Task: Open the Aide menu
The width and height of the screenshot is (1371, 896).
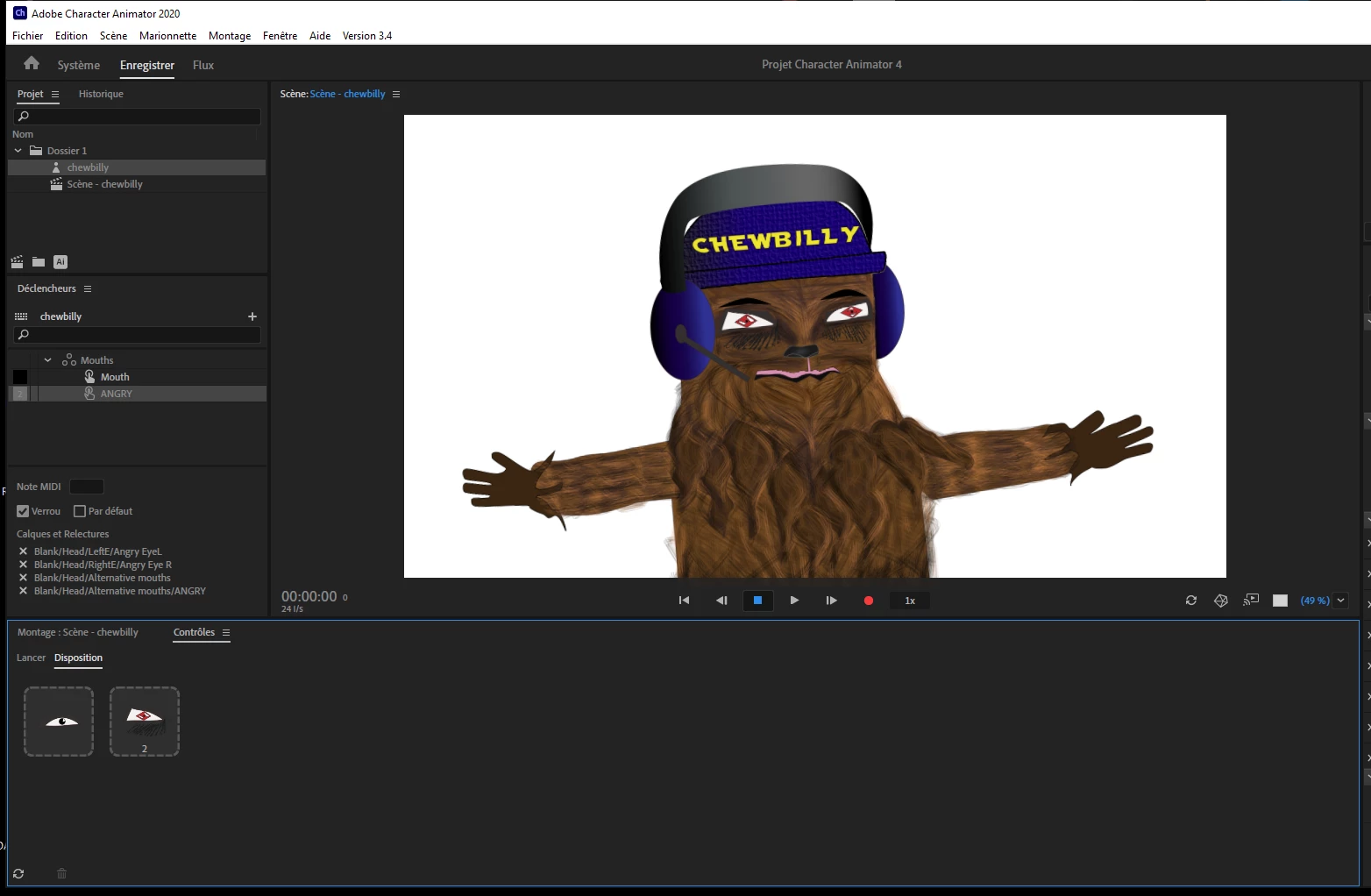Action: tap(320, 36)
